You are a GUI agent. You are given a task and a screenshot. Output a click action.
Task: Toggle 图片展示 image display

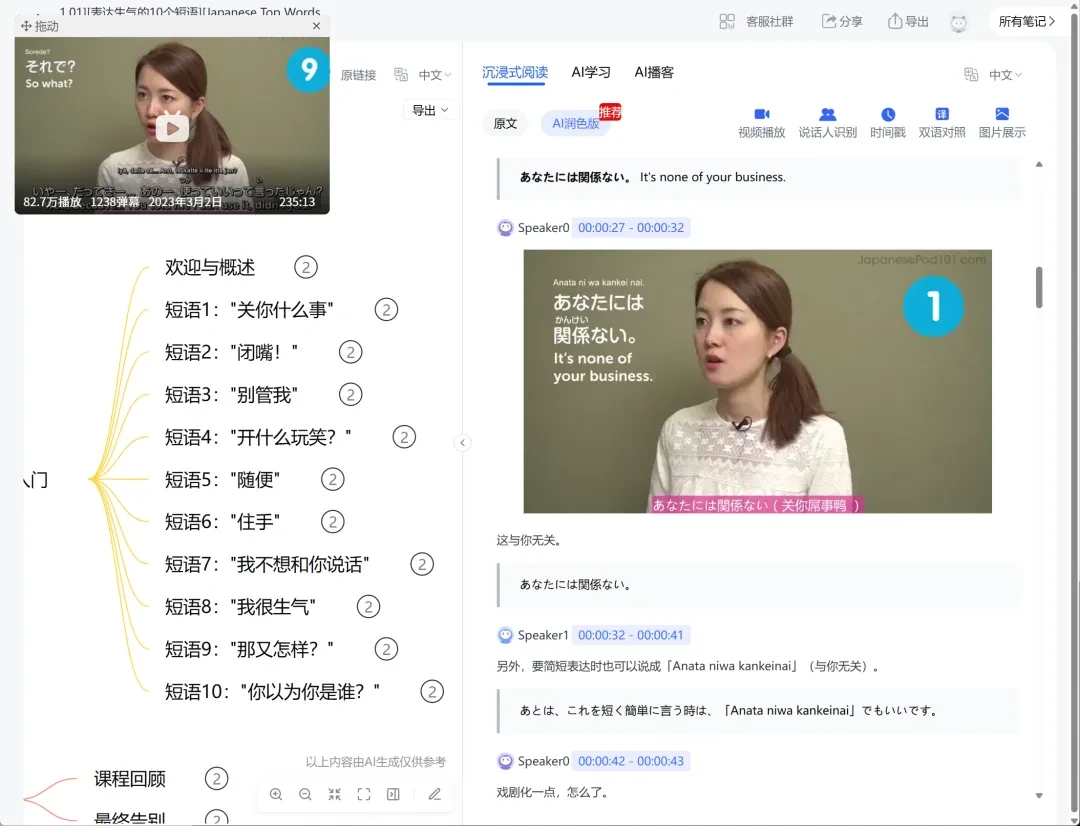pos(1001,123)
